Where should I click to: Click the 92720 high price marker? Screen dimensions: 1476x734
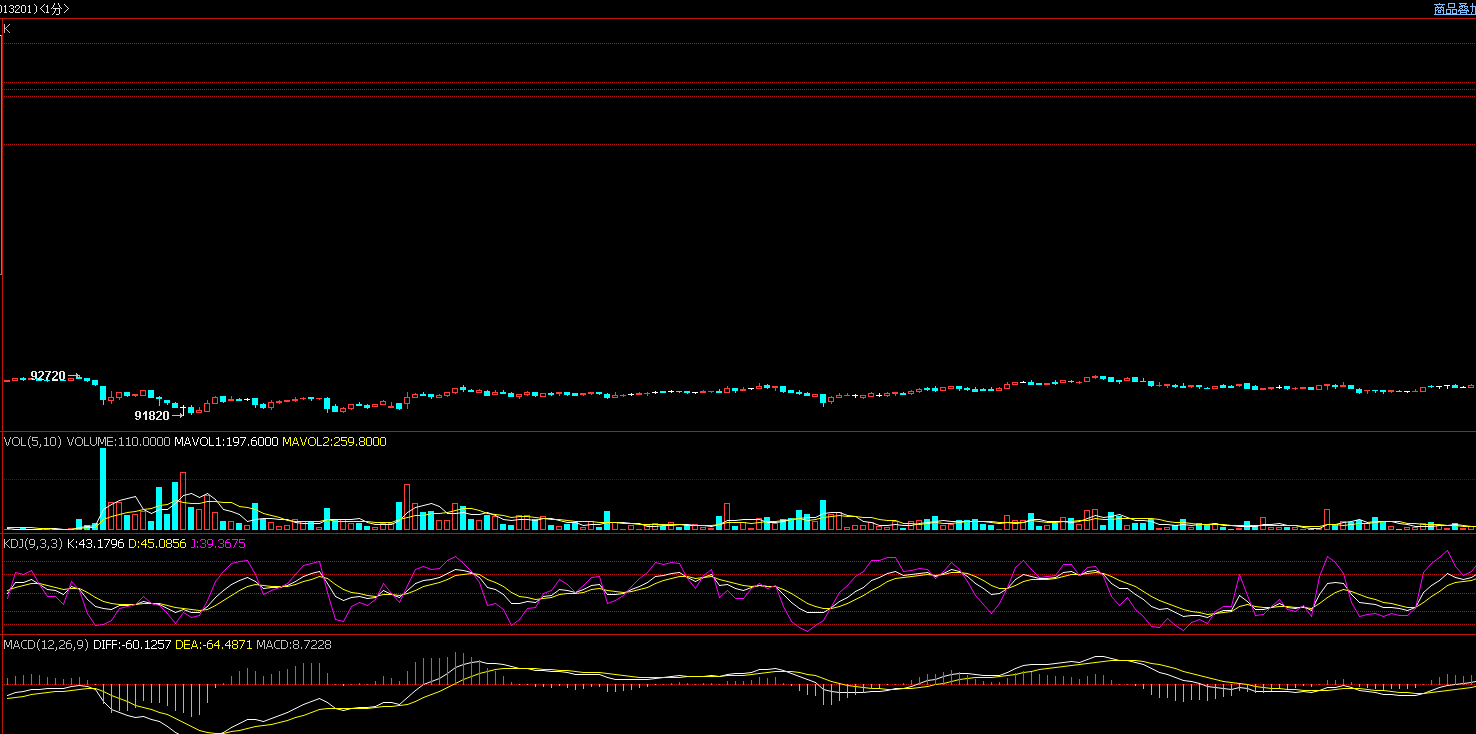click(x=48, y=376)
